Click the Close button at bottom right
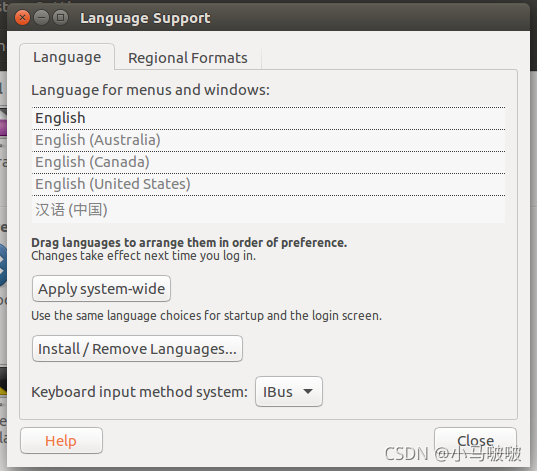This screenshot has height=471, width=537. point(475,441)
